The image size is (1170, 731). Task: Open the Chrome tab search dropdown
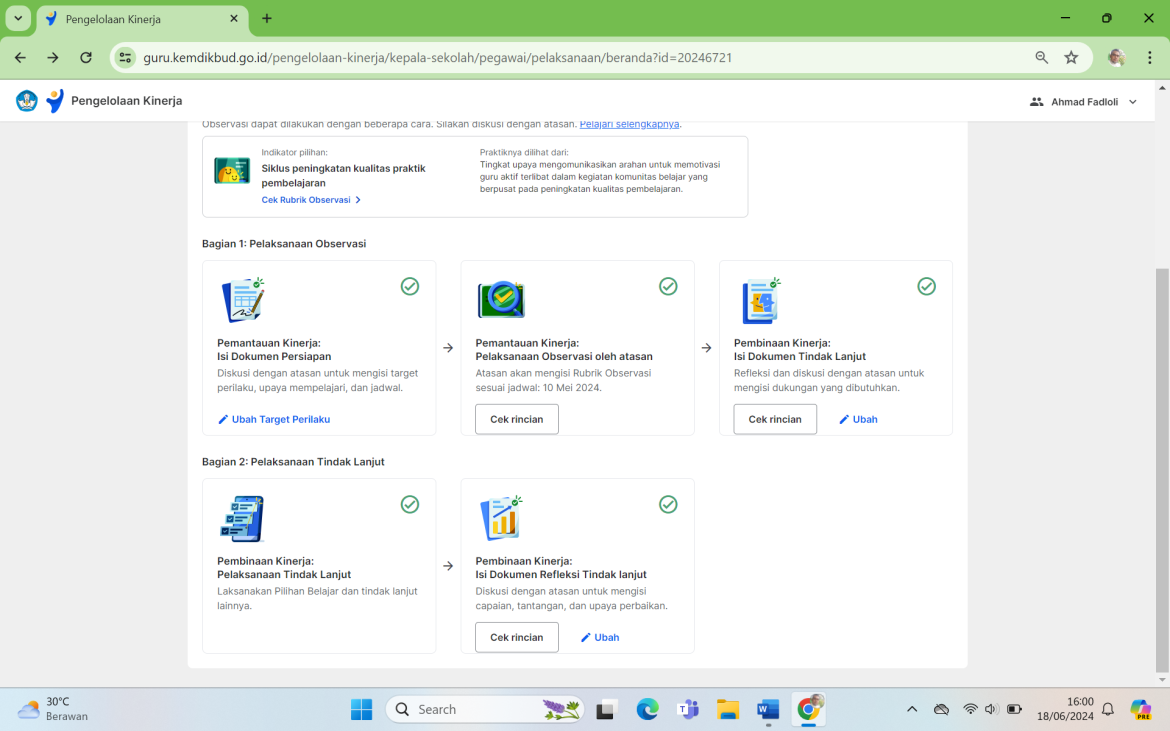pyautogui.click(x=18, y=19)
